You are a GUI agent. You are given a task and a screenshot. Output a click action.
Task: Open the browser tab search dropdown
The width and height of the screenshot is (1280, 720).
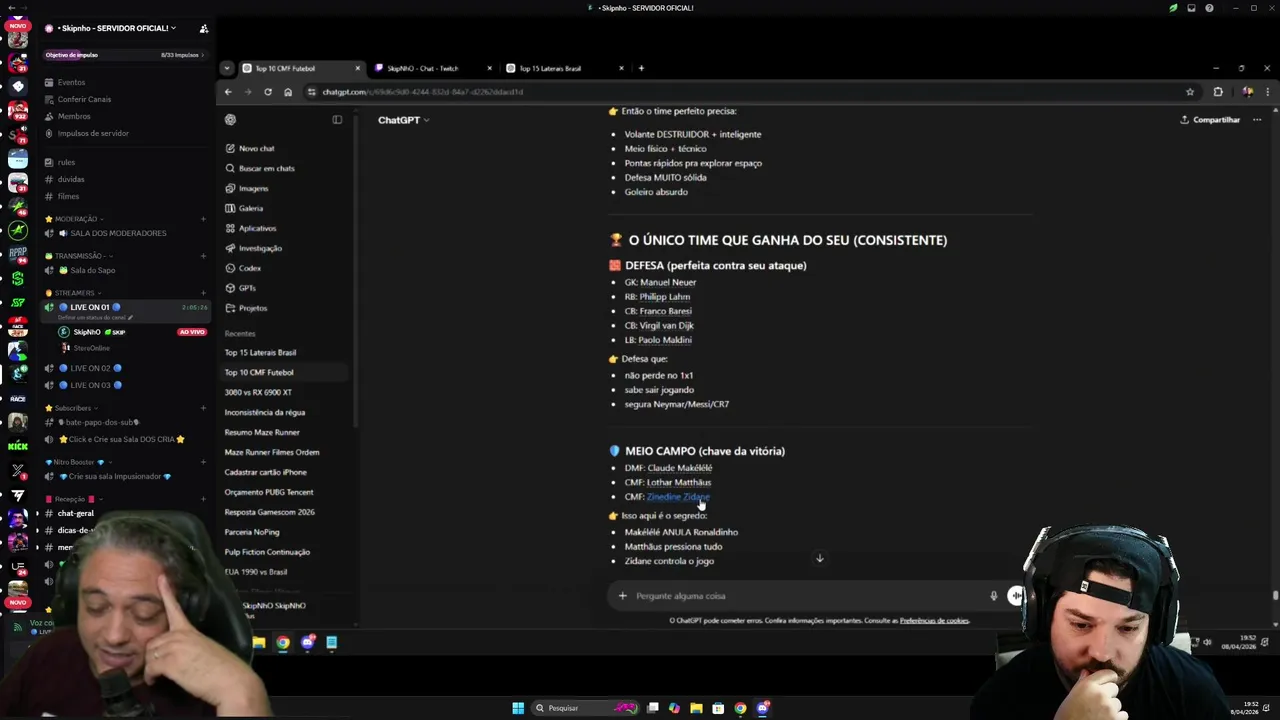tap(227, 69)
